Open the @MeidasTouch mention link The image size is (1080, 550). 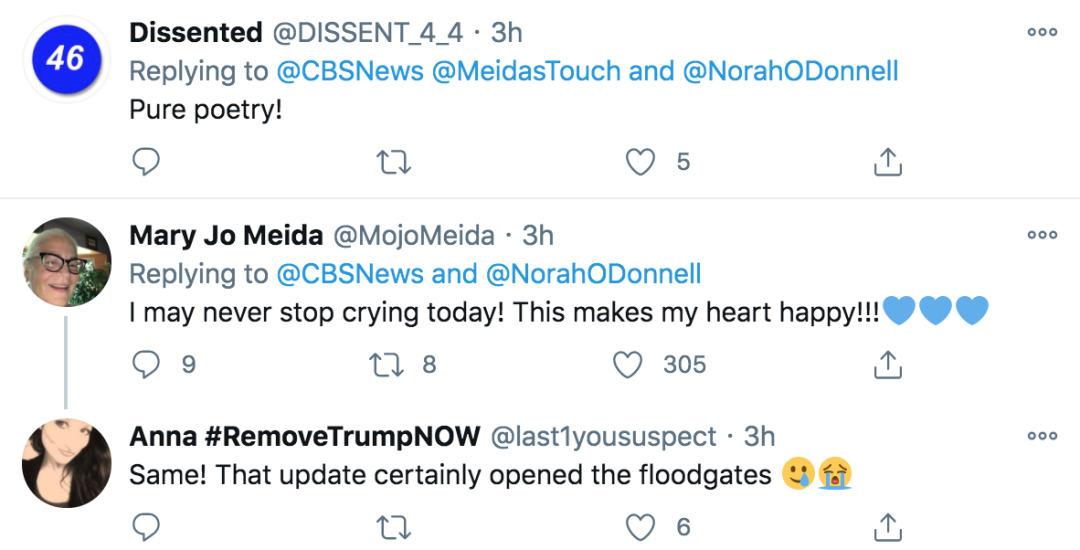pos(516,71)
